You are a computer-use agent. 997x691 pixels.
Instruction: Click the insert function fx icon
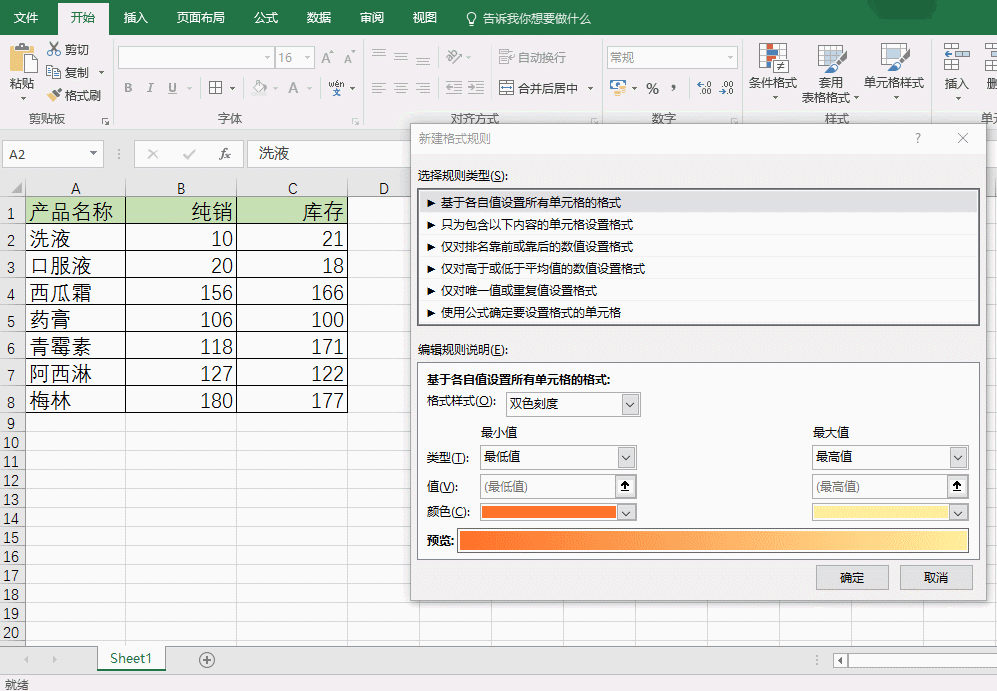pos(224,154)
